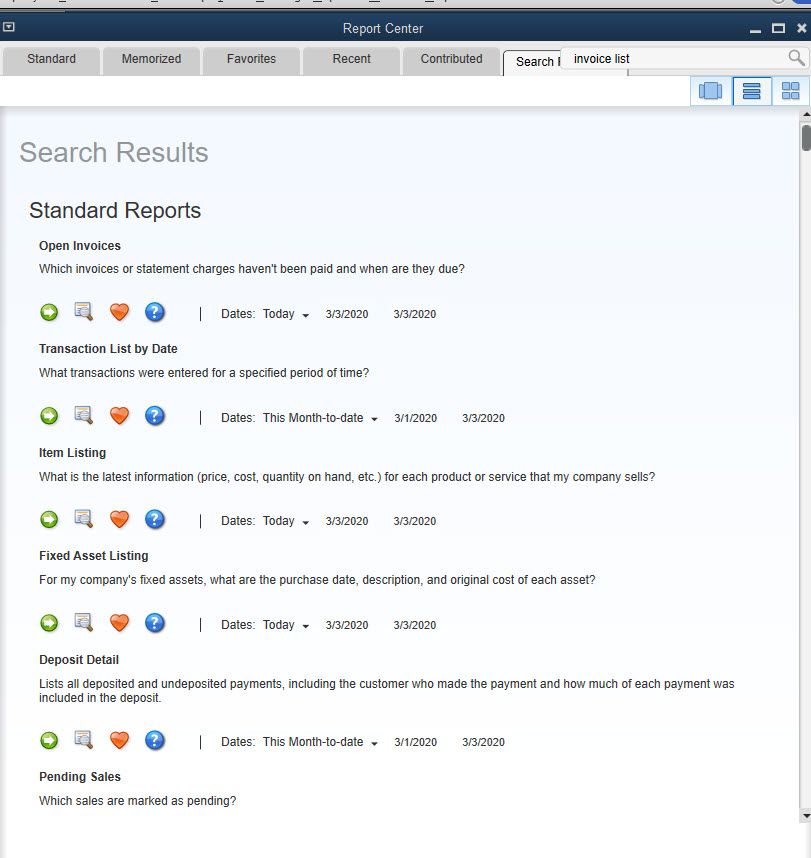The height and width of the screenshot is (858, 811).
Task: Open the Pending Sales report title
Action: tap(80, 776)
